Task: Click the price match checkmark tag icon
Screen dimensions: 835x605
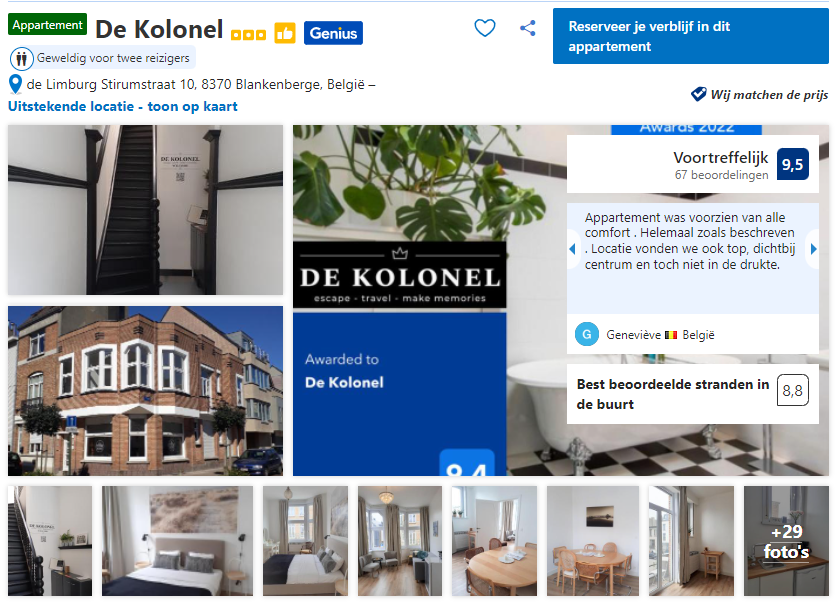Action: click(699, 94)
